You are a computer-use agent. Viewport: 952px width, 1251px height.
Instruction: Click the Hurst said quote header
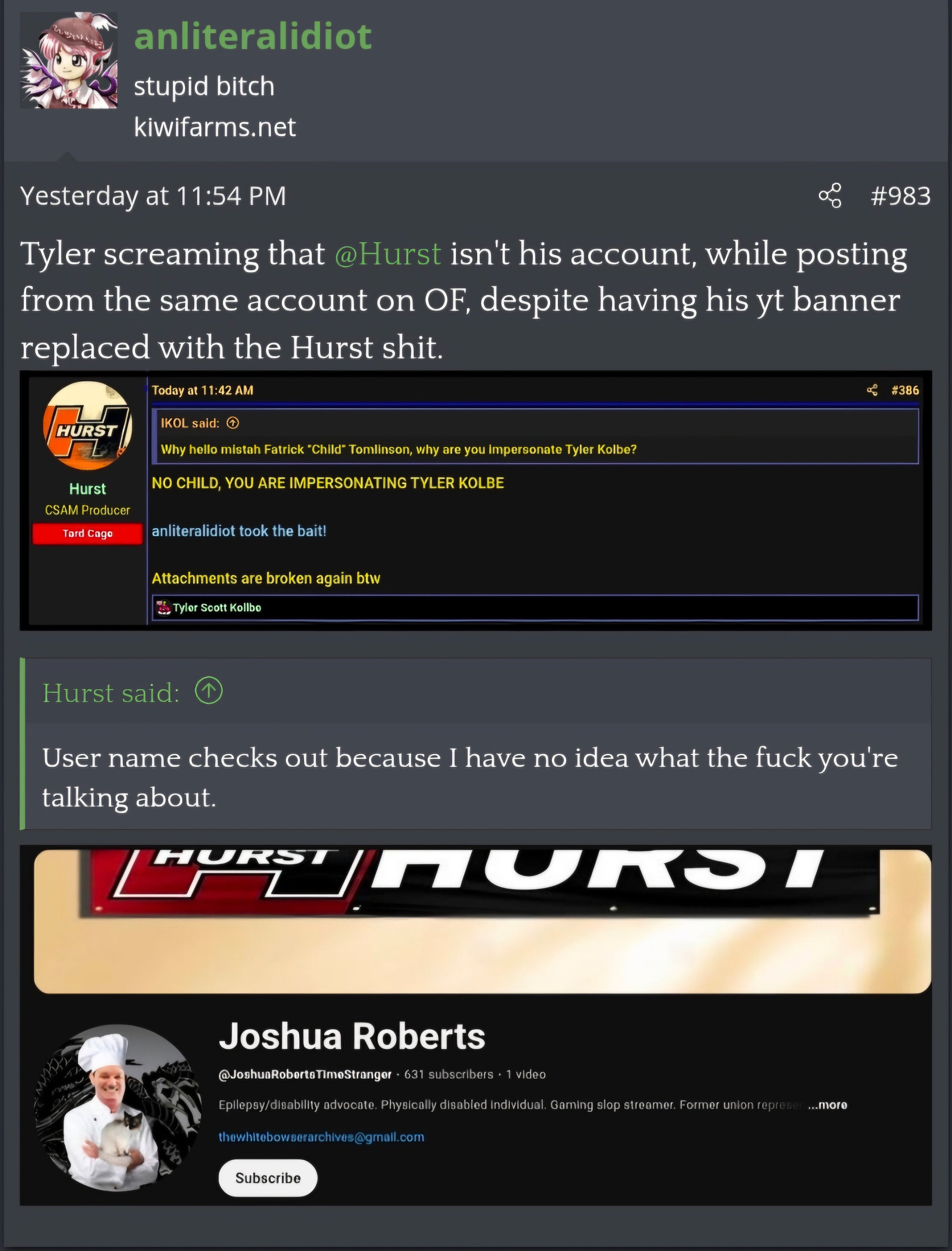click(x=111, y=693)
